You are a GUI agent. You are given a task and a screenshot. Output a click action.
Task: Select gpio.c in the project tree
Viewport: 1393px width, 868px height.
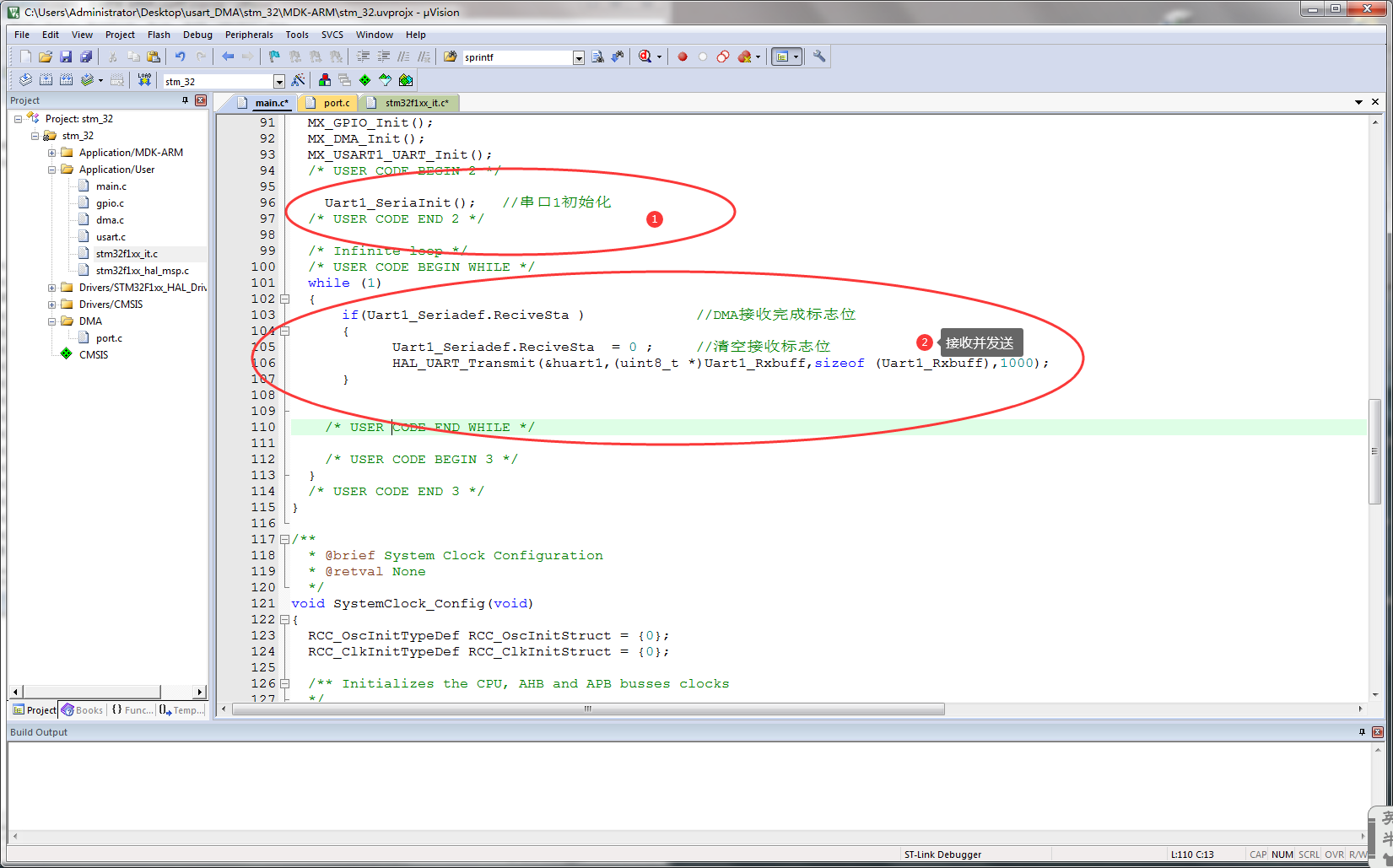pyautogui.click(x=110, y=203)
